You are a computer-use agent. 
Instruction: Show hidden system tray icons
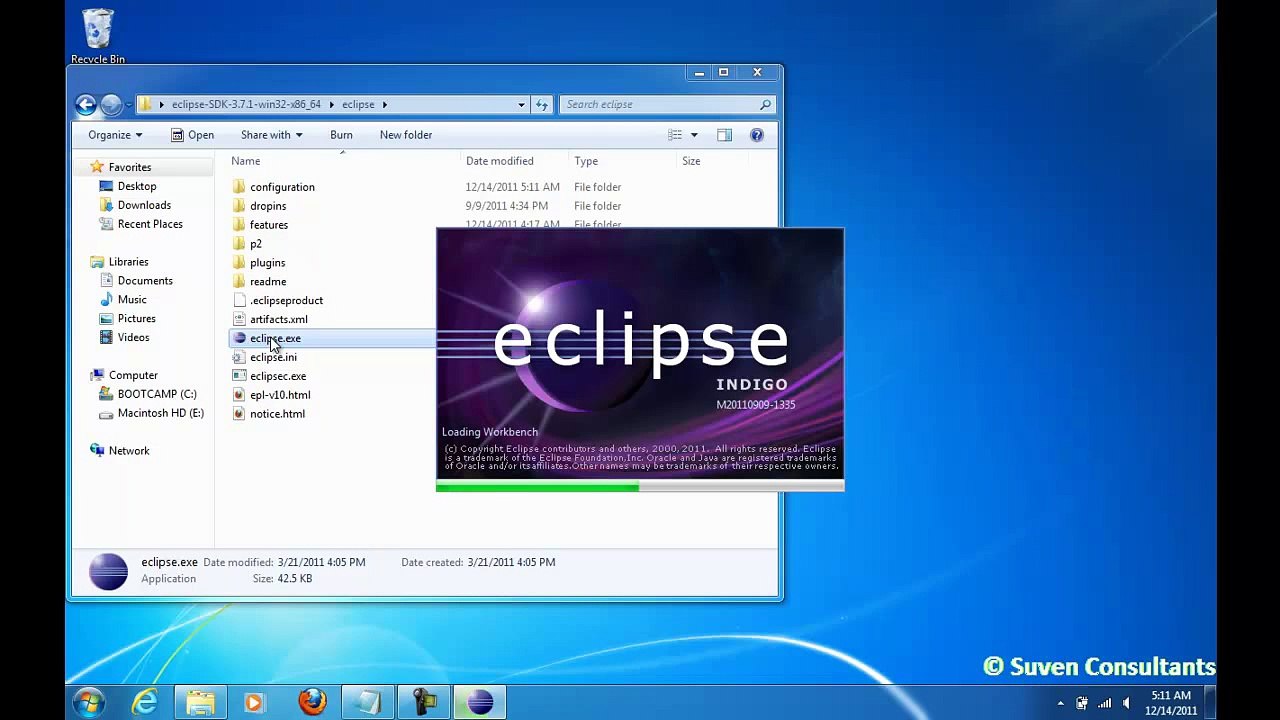coord(1060,703)
